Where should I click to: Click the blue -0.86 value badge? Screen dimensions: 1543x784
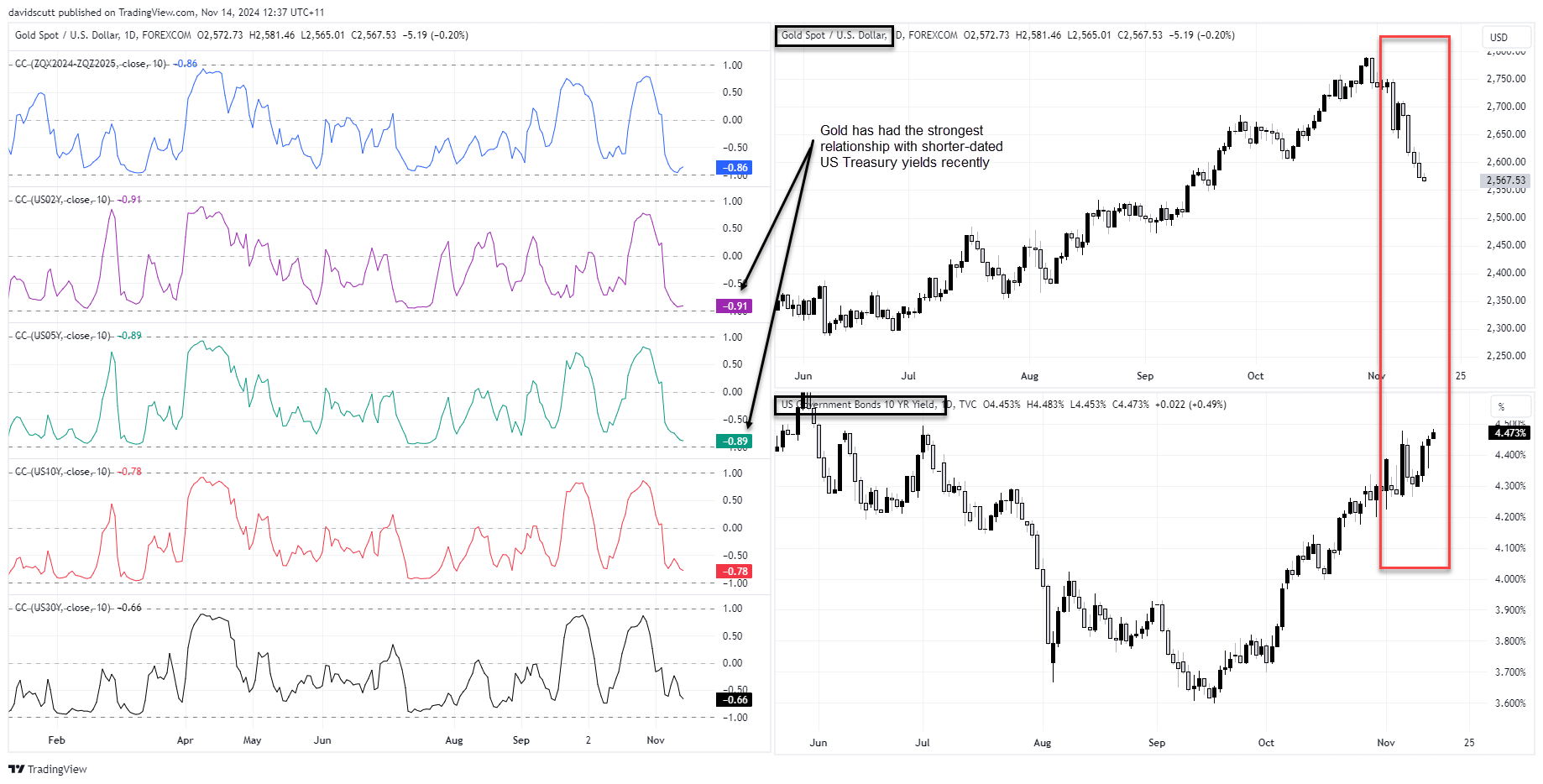point(735,168)
